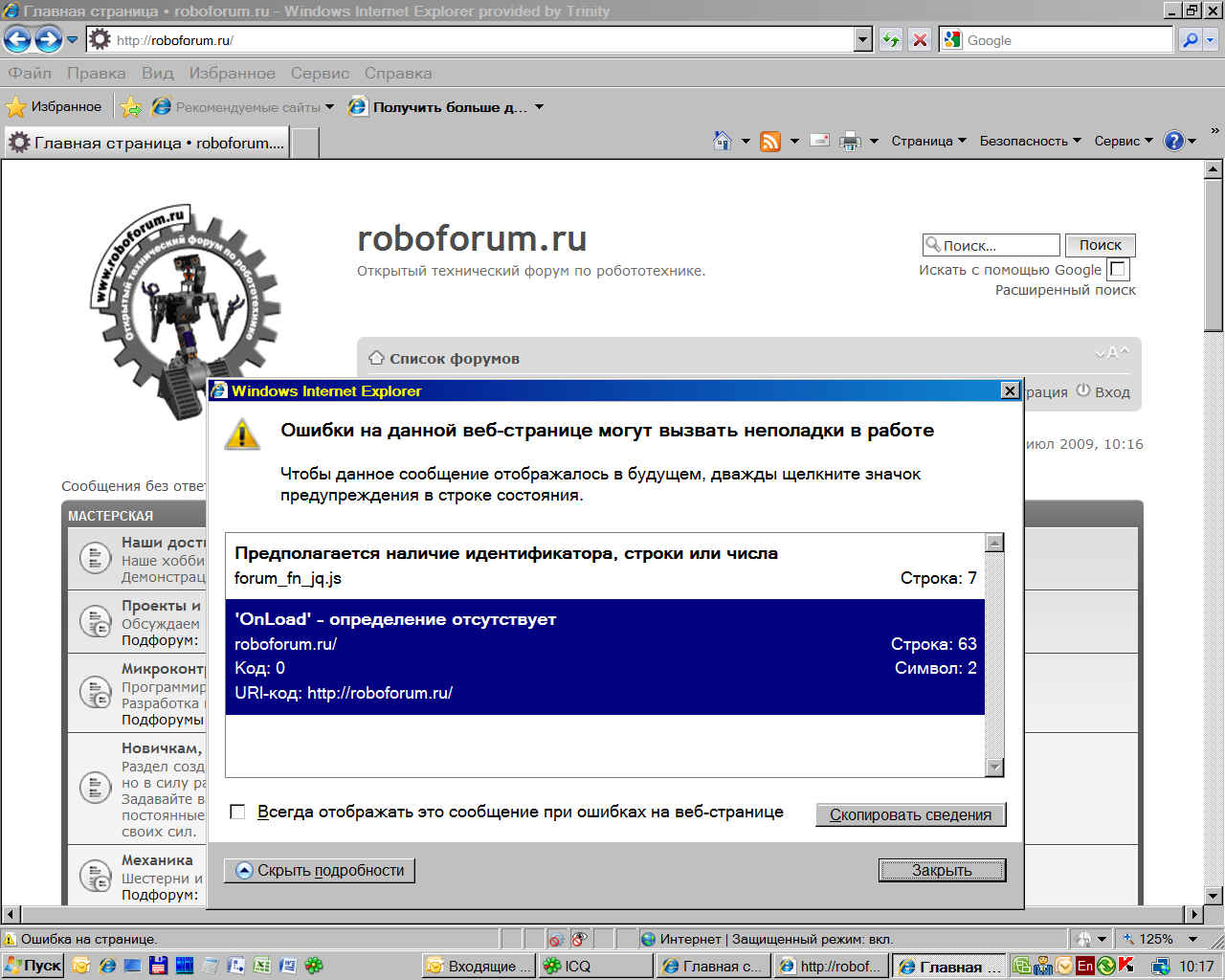
Task: Click the Outlook icon in Quick Launch
Action: [81, 966]
